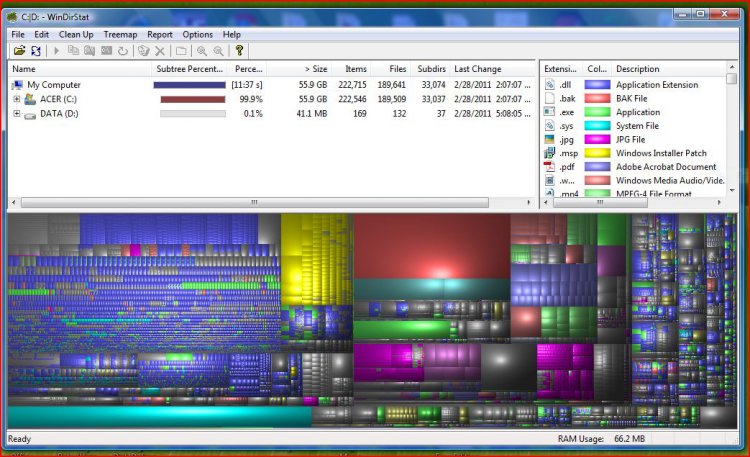The image size is (750, 457).
Task: Click the .jpg picture file icon
Action: click(x=550, y=139)
